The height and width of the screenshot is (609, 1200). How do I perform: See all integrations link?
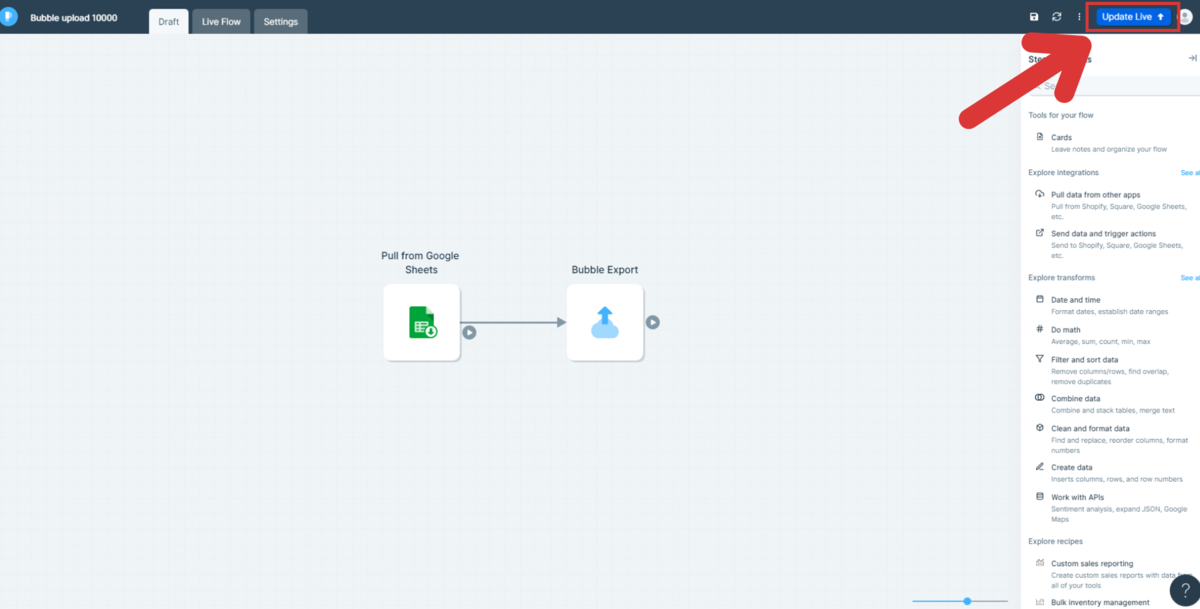tap(1190, 173)
